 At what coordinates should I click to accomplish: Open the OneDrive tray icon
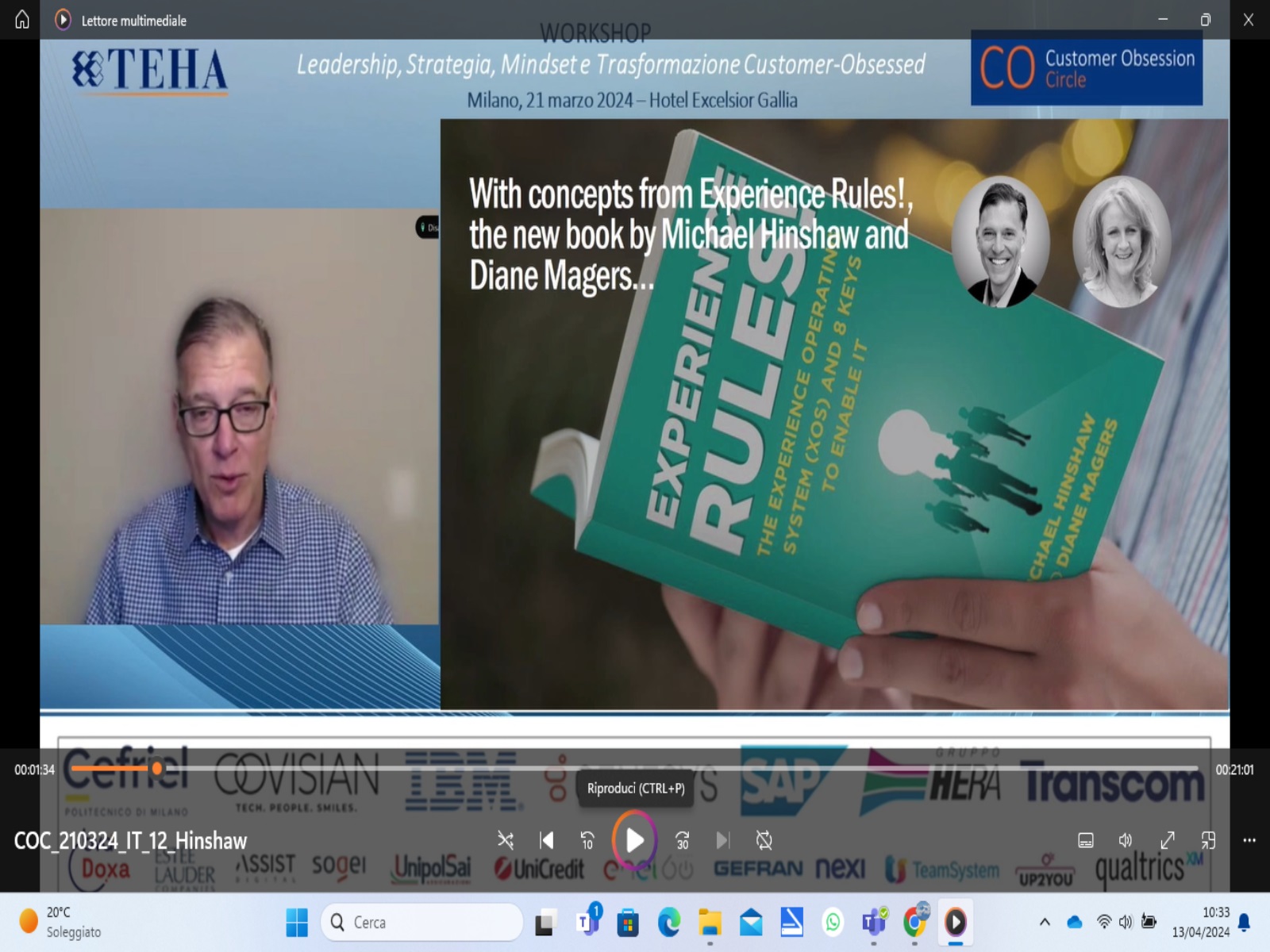coord(1075,922)
